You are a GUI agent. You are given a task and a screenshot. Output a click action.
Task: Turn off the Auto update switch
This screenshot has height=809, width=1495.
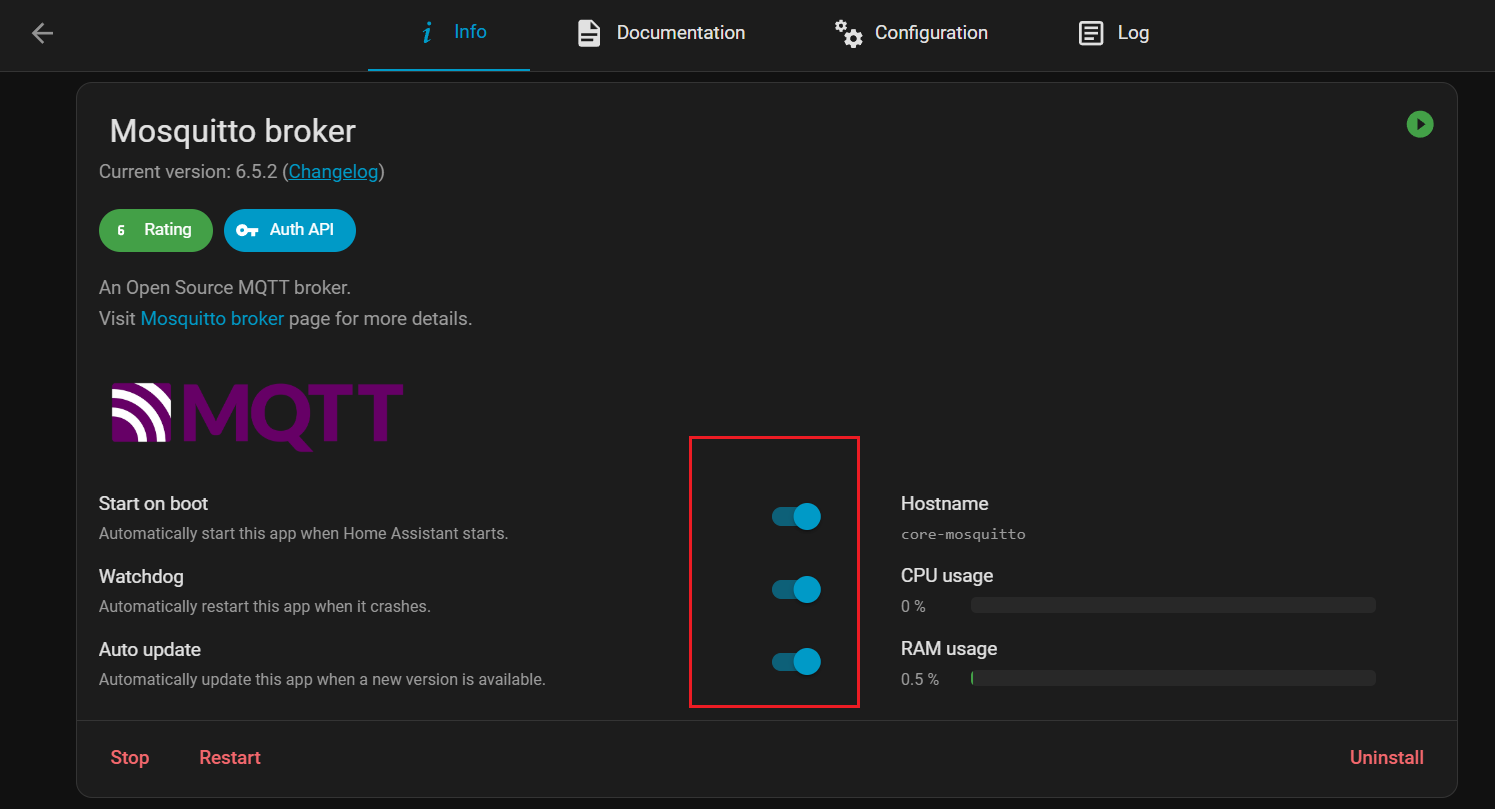tap(796, 661)
